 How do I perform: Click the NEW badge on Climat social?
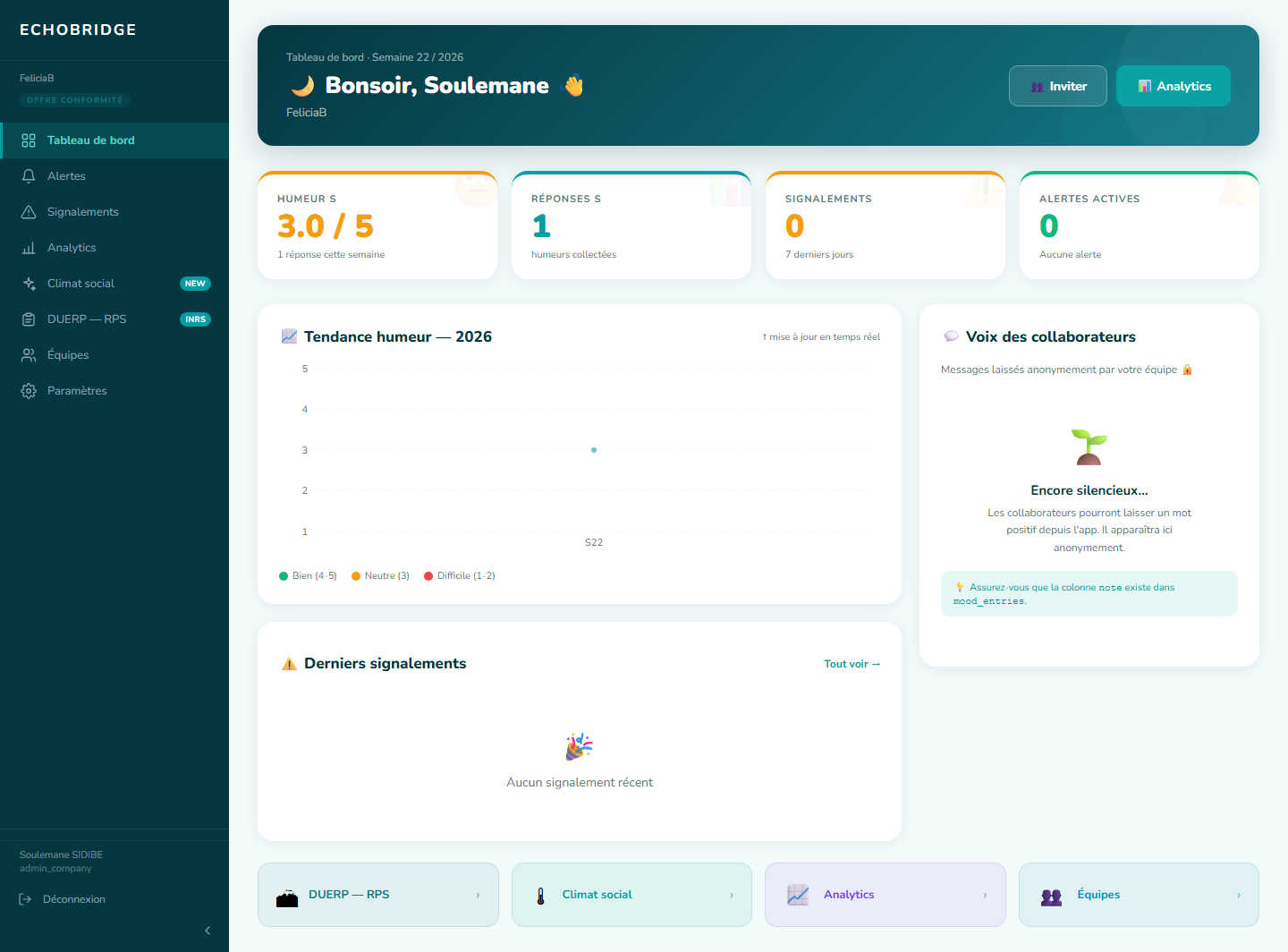195,284
